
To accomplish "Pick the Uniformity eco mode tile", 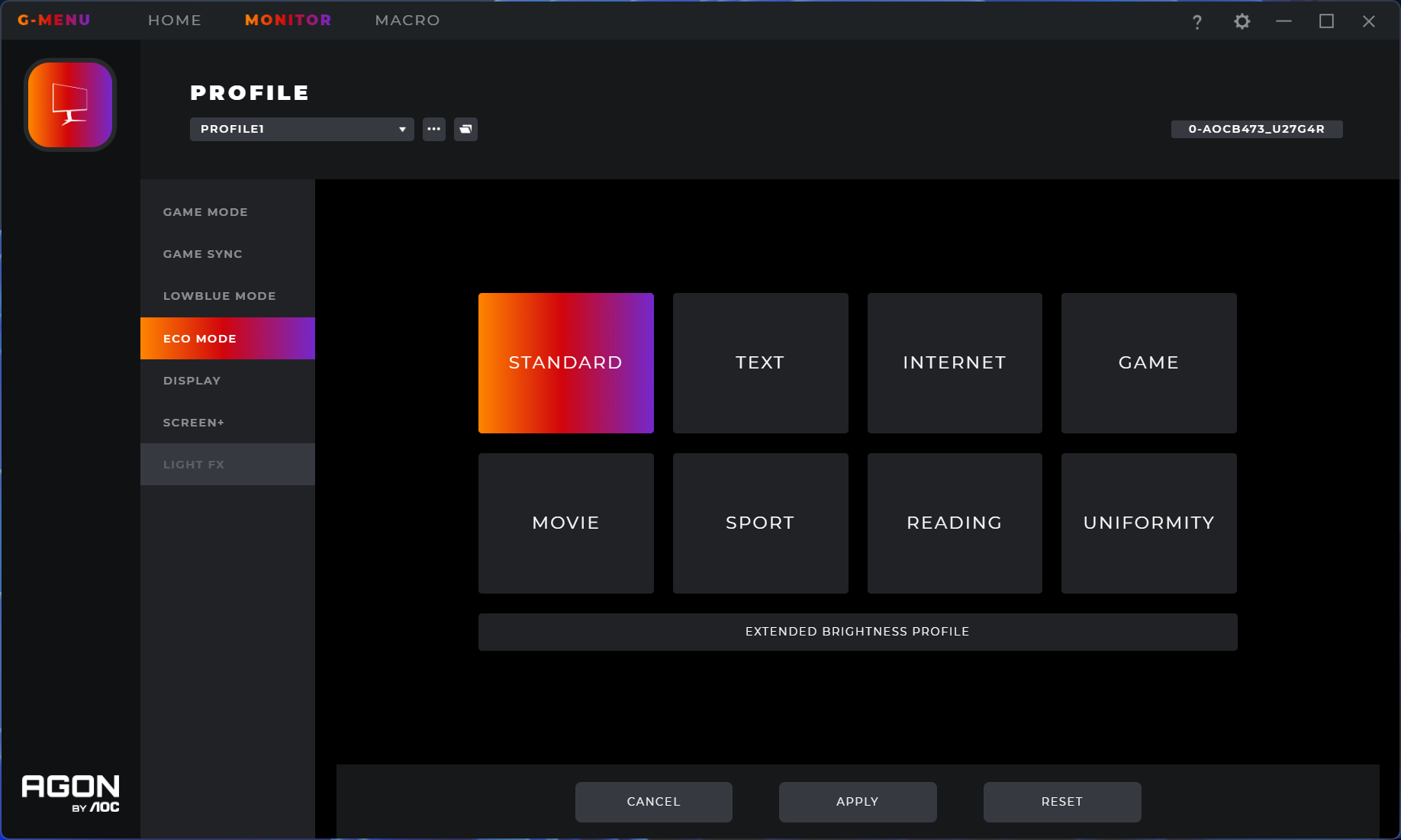I will point(1148,523).
